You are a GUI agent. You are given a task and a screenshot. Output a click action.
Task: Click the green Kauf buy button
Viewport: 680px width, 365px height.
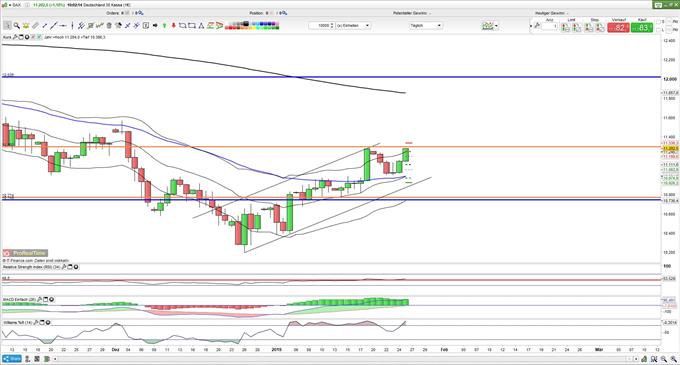[642, 27]
